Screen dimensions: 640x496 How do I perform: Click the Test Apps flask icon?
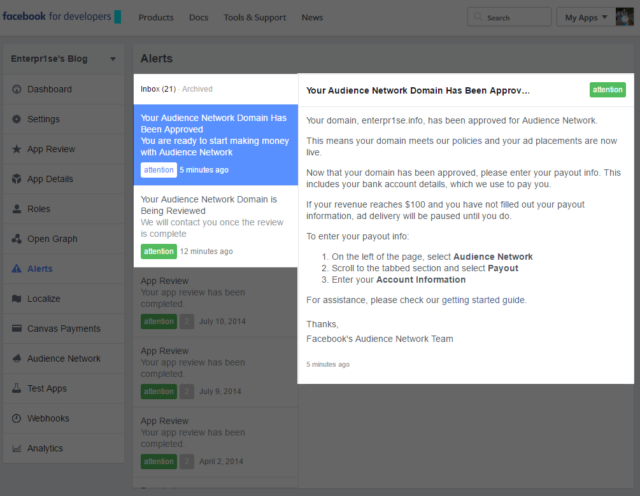17,388
